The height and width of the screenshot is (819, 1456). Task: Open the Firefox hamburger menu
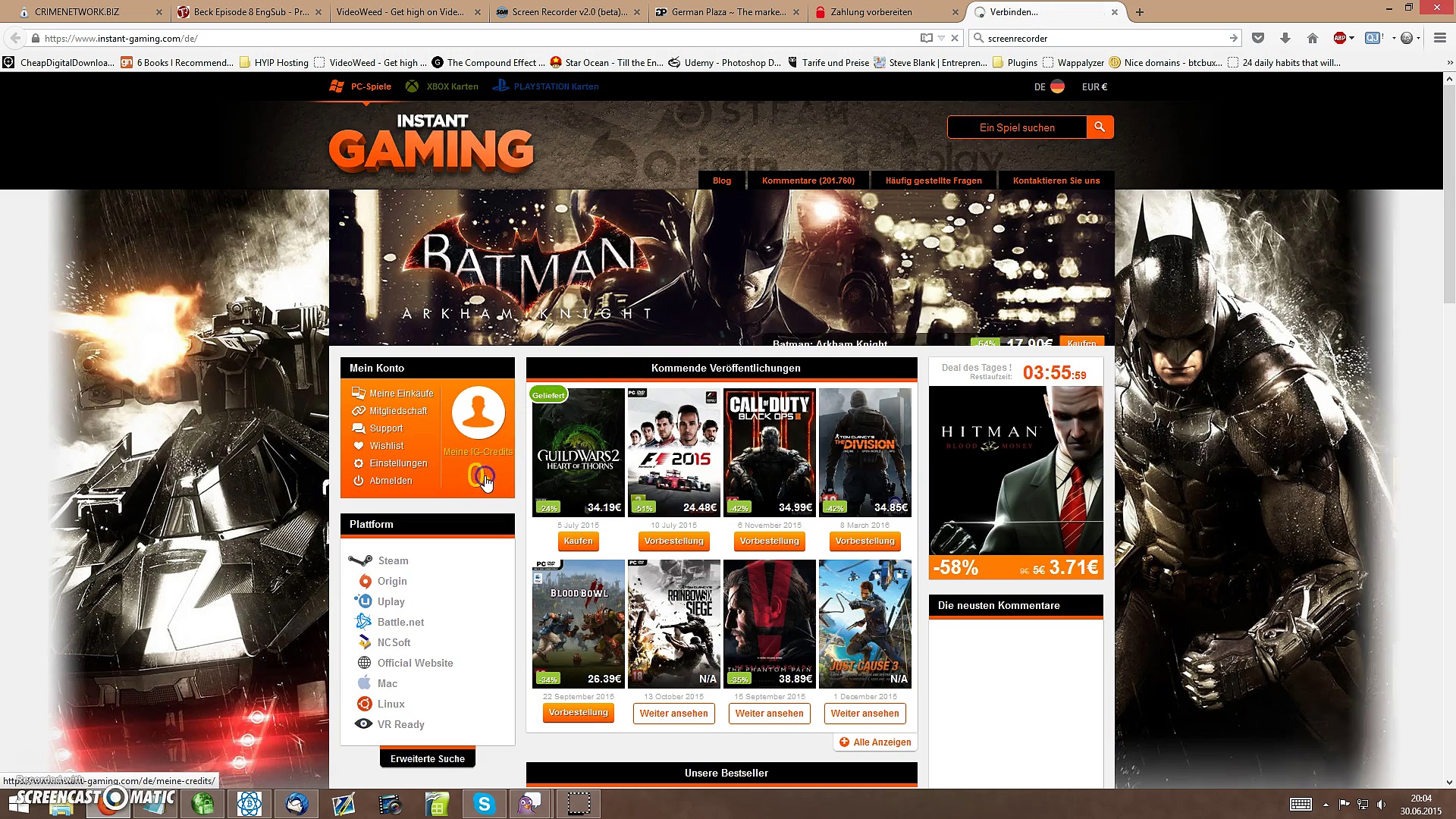[x=1440, y=38]
